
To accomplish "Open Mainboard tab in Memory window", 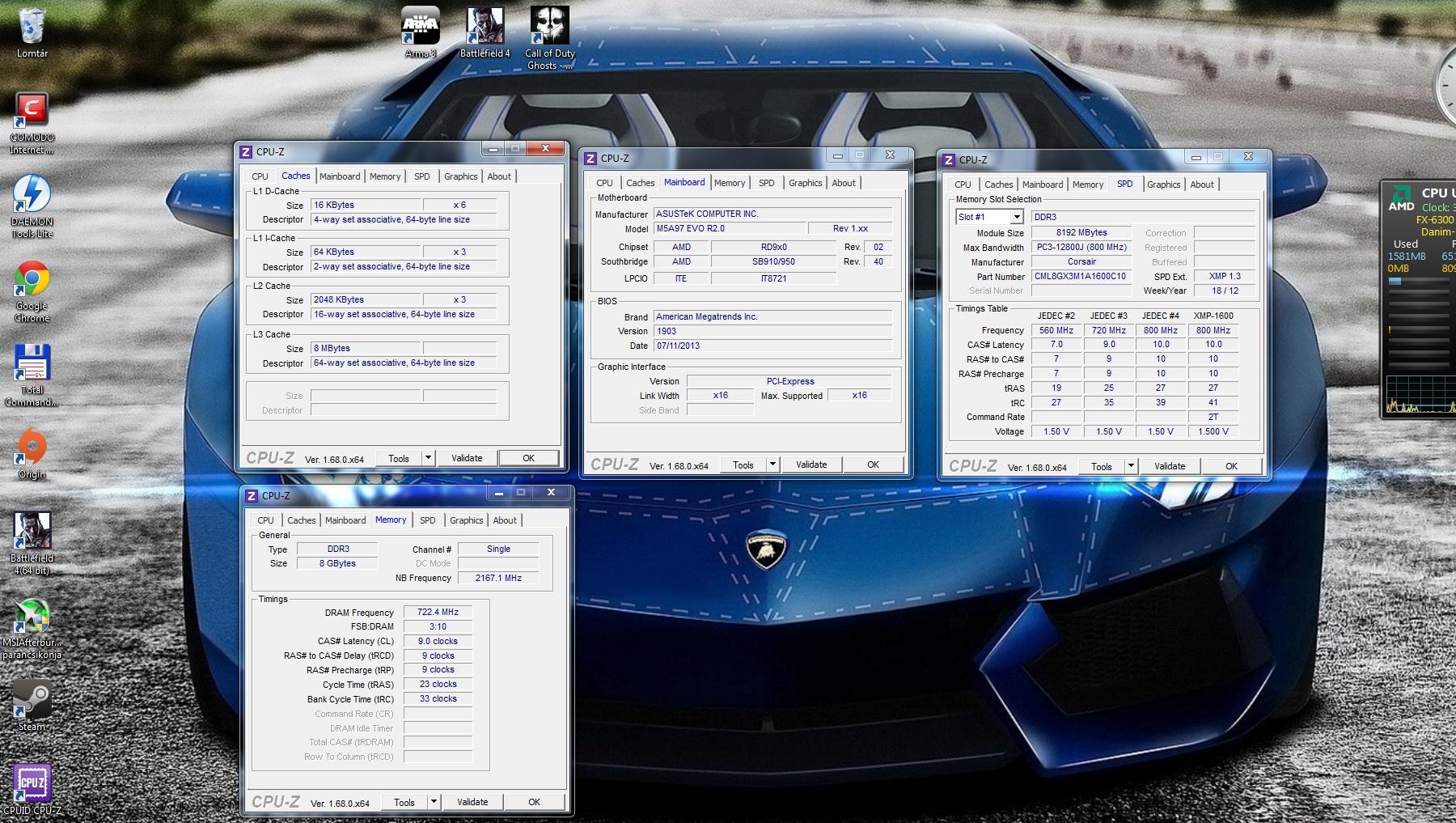I will (x=345, y=520).
